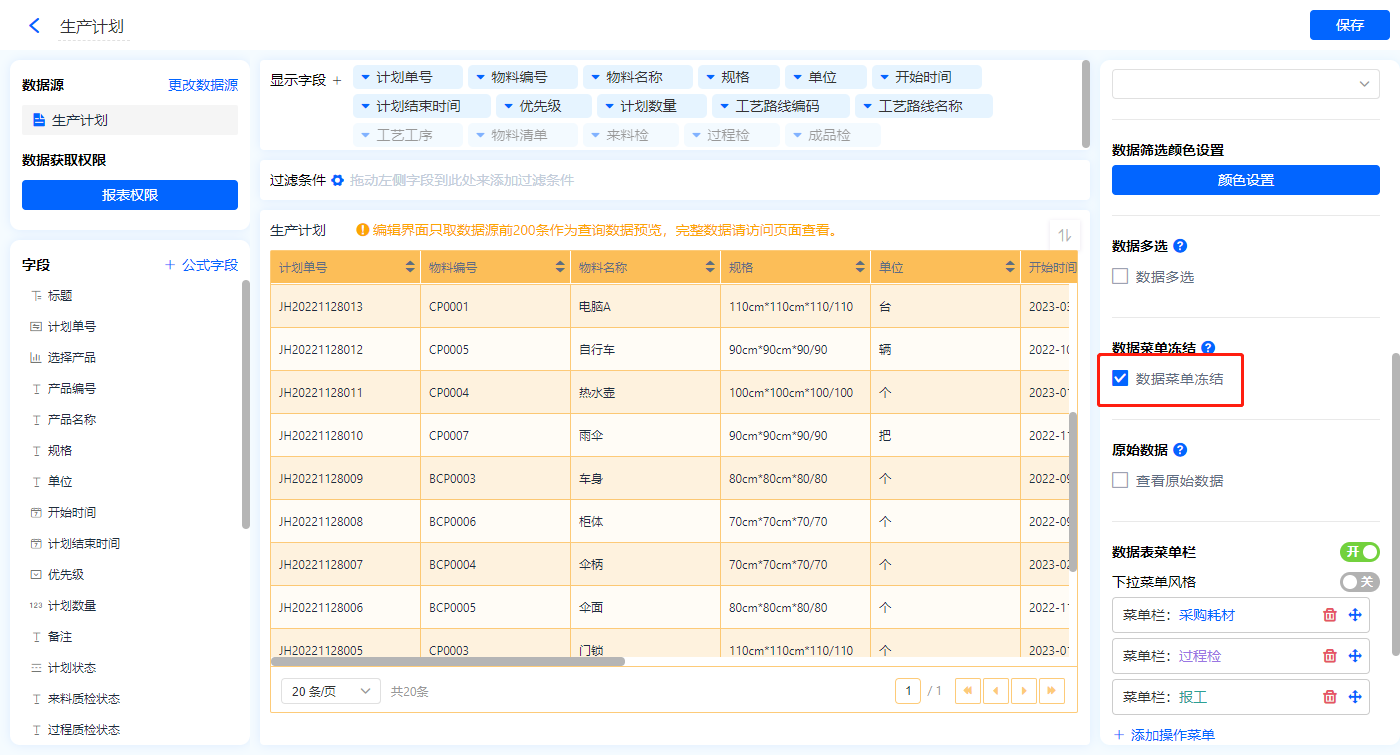Click the back arrow beside 生产计划
The width and height of the screenshot is (1400, 755).
tap(35, 26)
